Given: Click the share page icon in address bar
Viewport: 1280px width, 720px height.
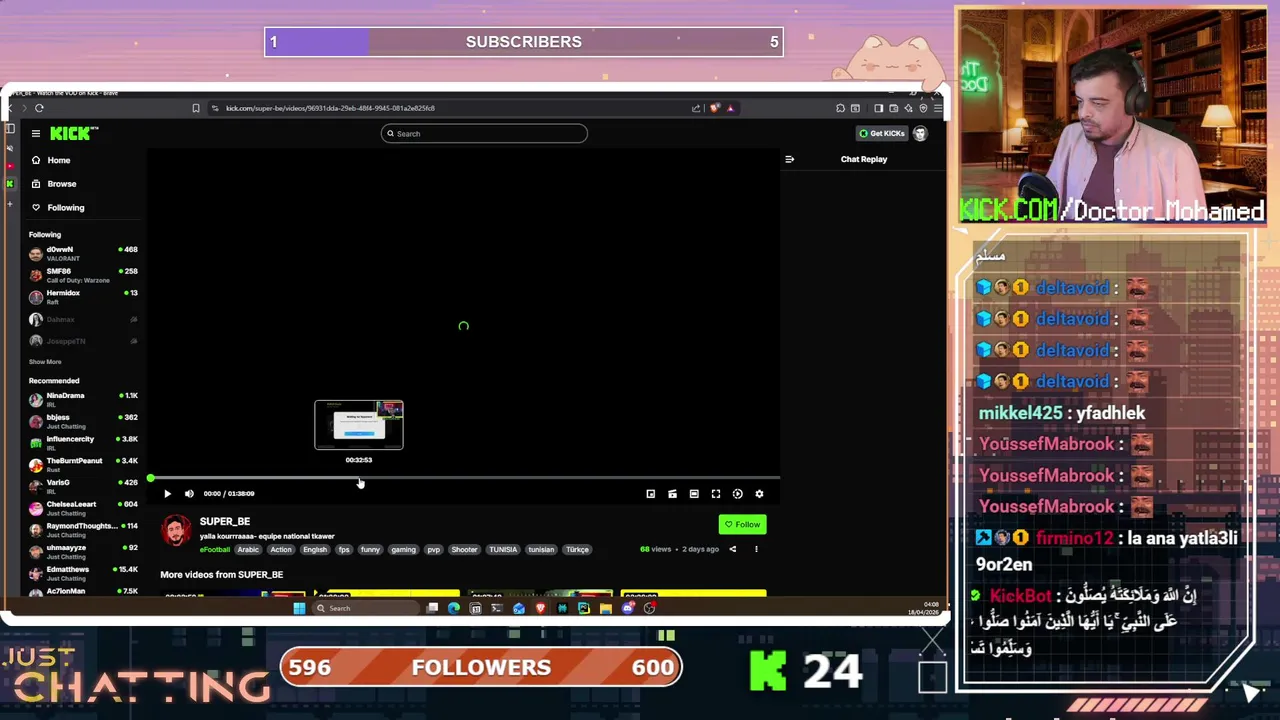Looking at the screenshot, I should tap(696, 108).
